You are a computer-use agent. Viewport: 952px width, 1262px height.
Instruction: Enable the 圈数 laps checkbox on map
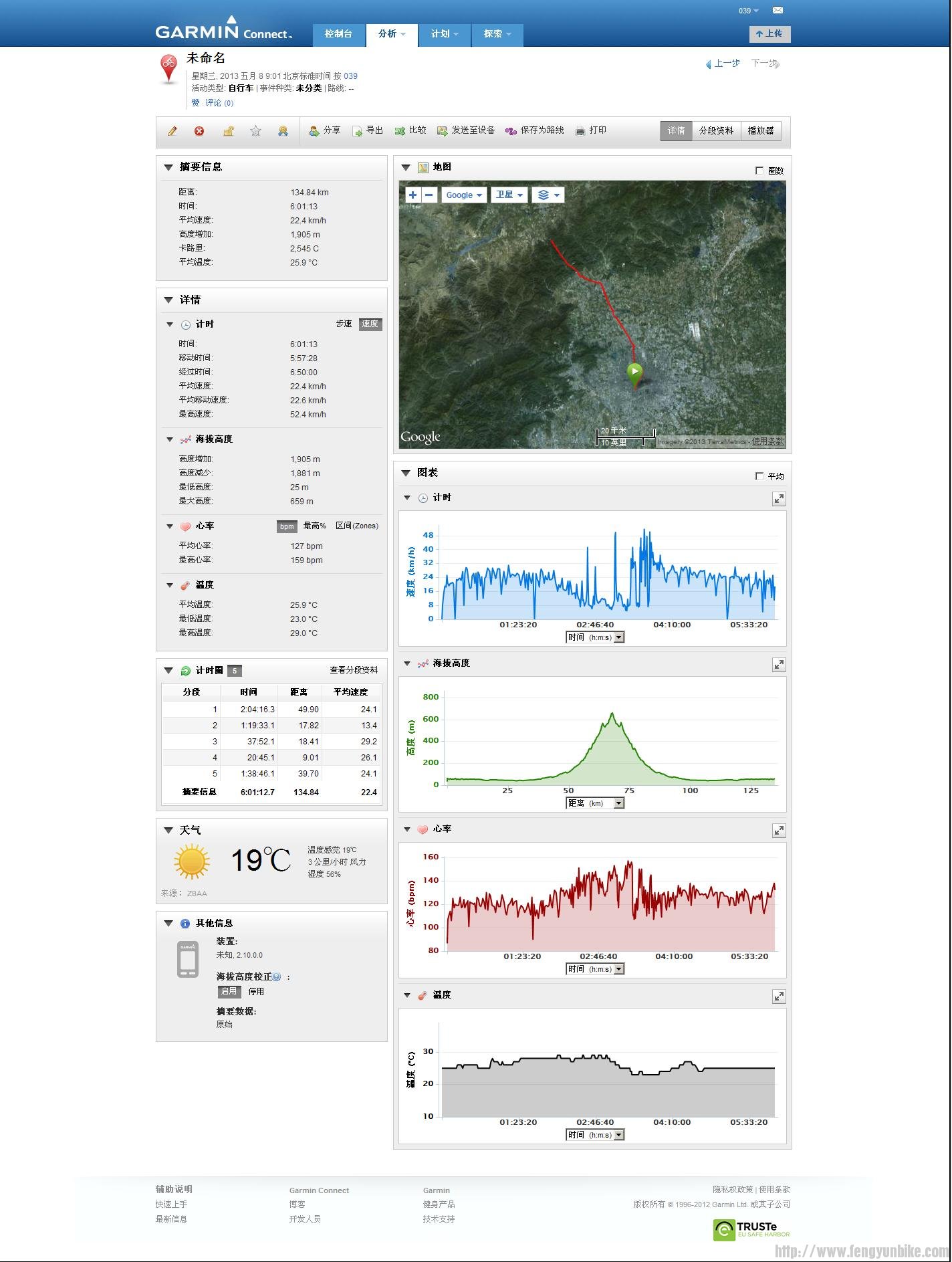coord(759,171)
